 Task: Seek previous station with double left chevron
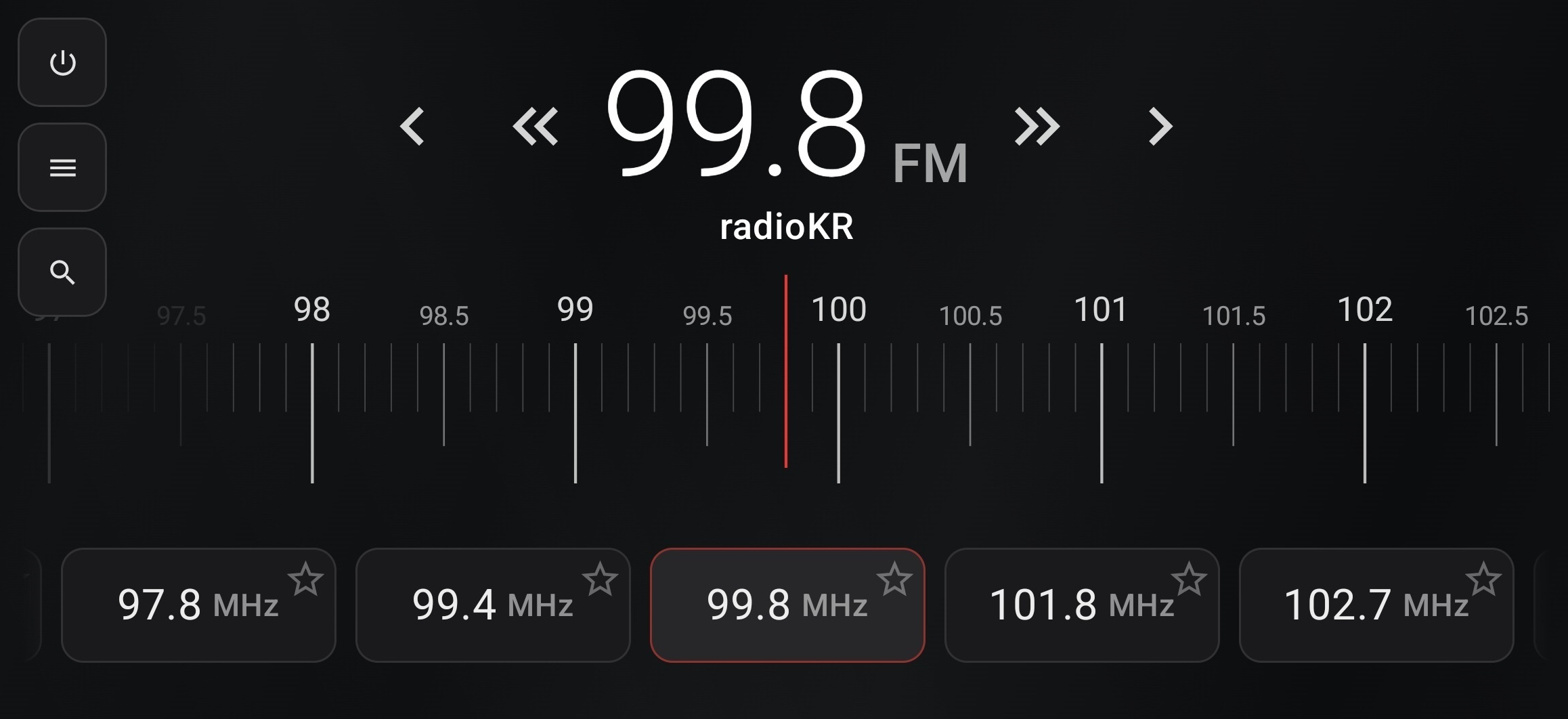(536, 127)
